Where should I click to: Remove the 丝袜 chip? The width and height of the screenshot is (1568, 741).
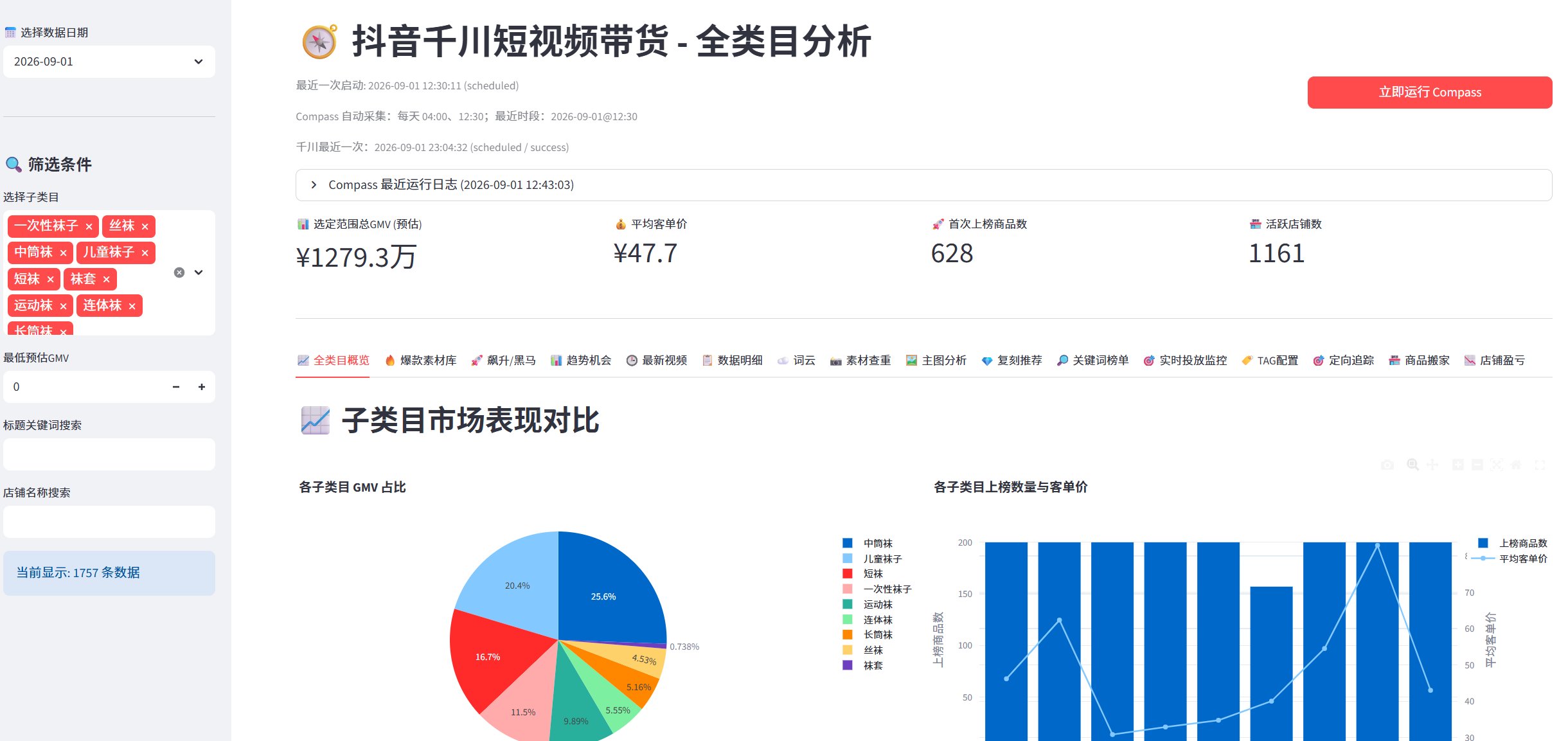(145, 226)
